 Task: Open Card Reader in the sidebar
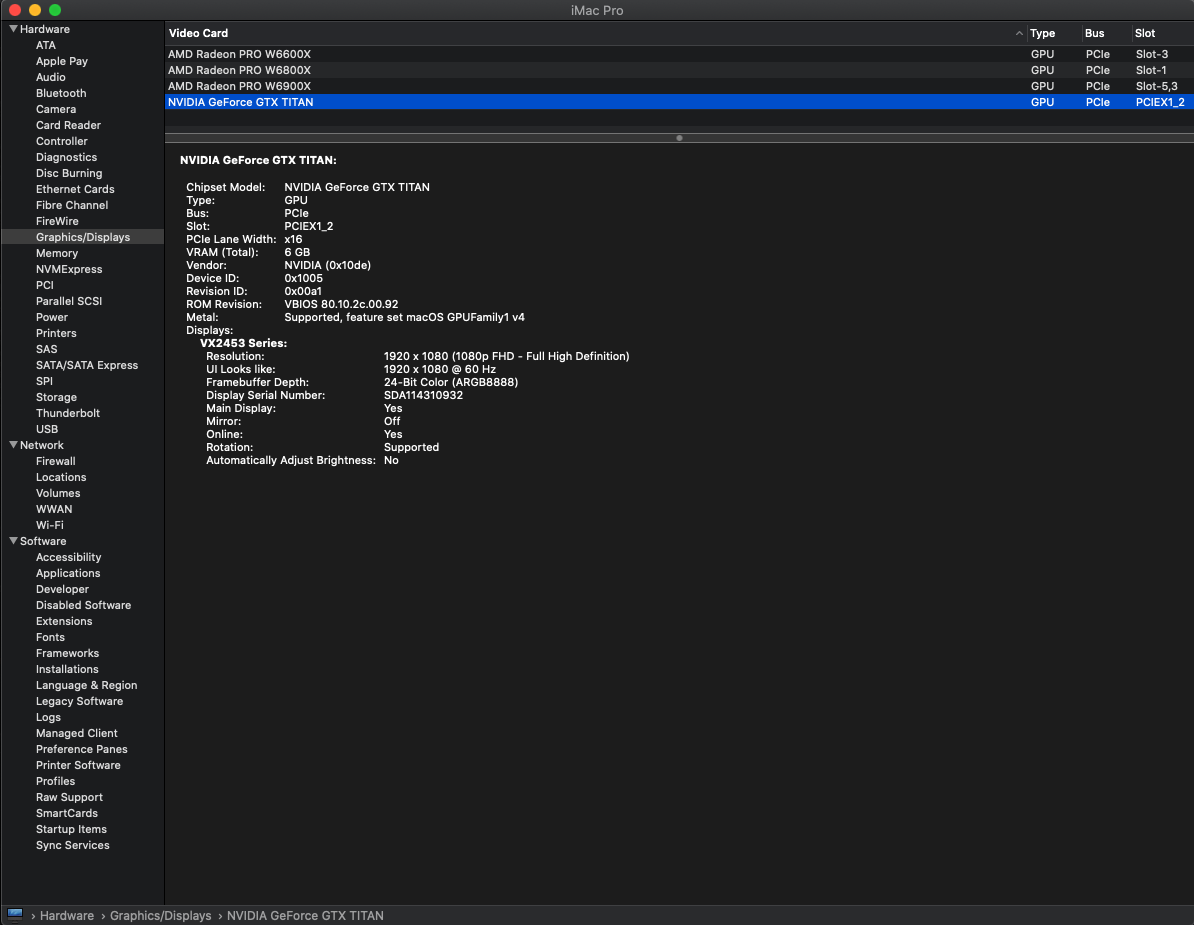point(68,125)
